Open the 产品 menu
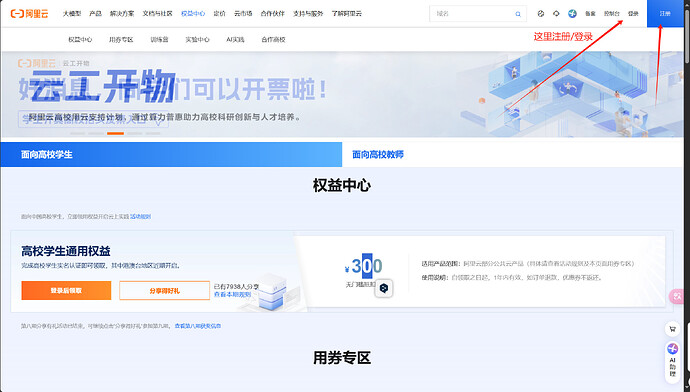Screen dimensions: 690x392 coord(95,14)
